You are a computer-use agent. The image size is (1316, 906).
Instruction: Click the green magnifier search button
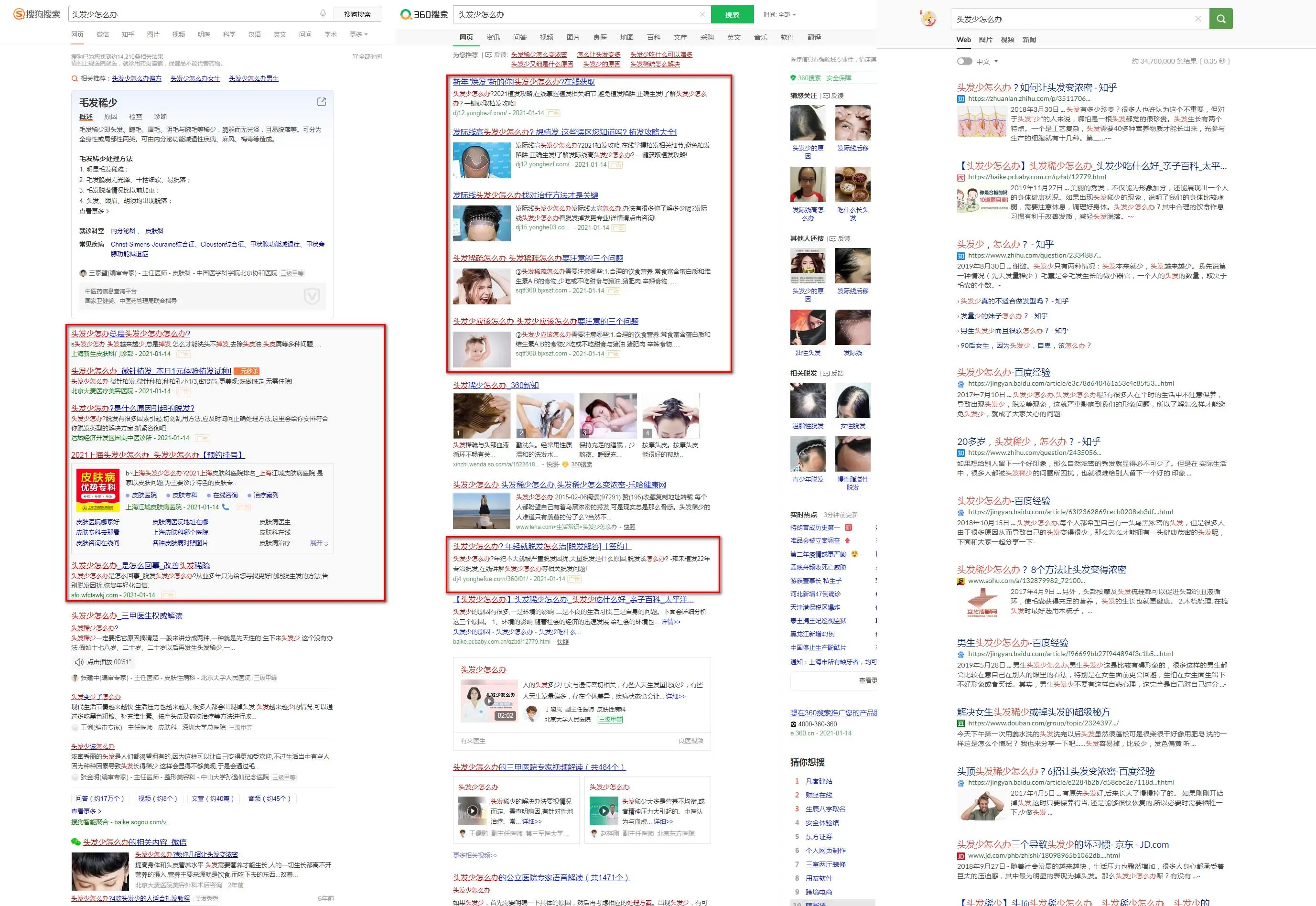[x=1220, y=19]
